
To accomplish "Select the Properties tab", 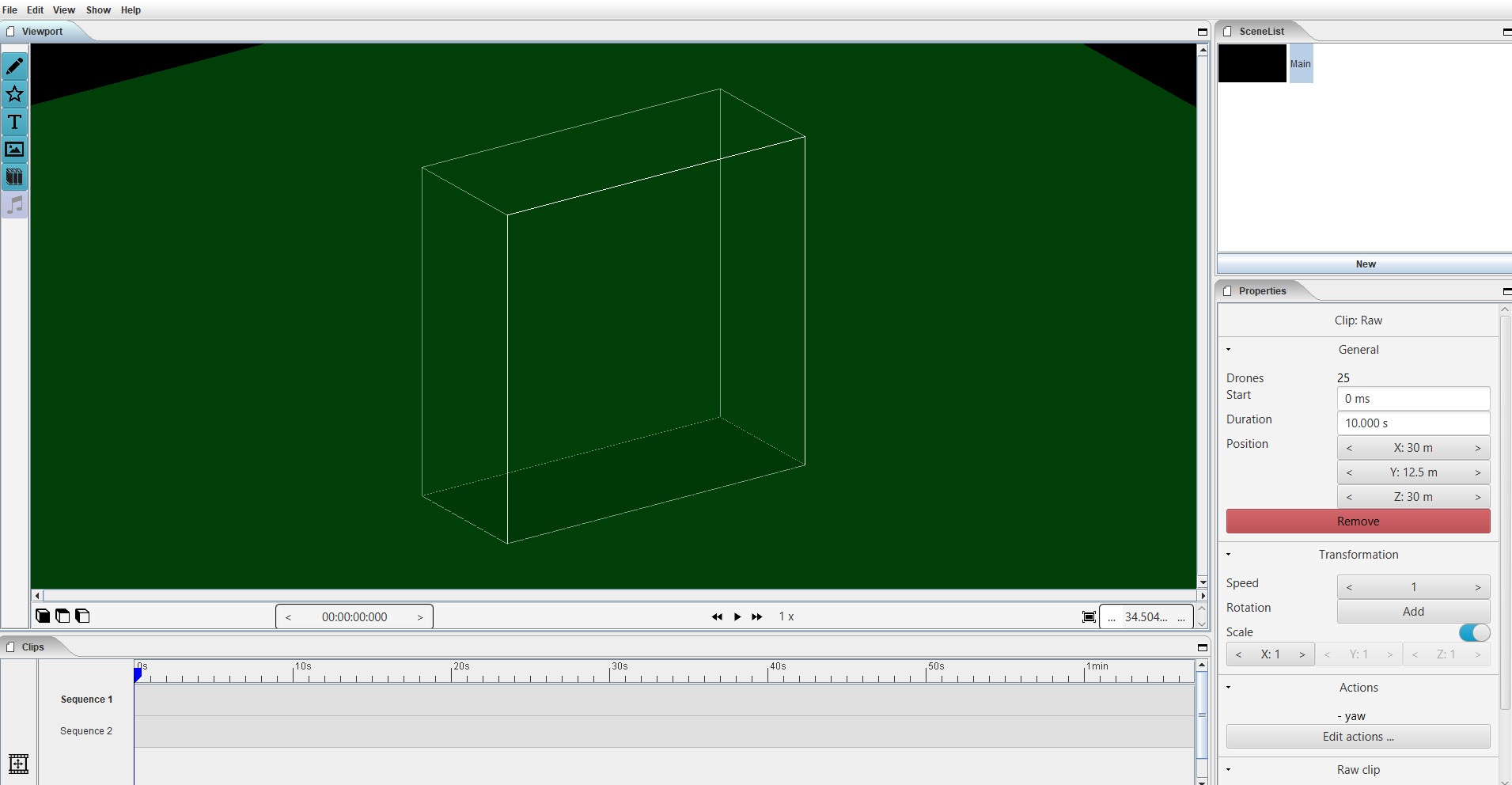I will 1263,291.
